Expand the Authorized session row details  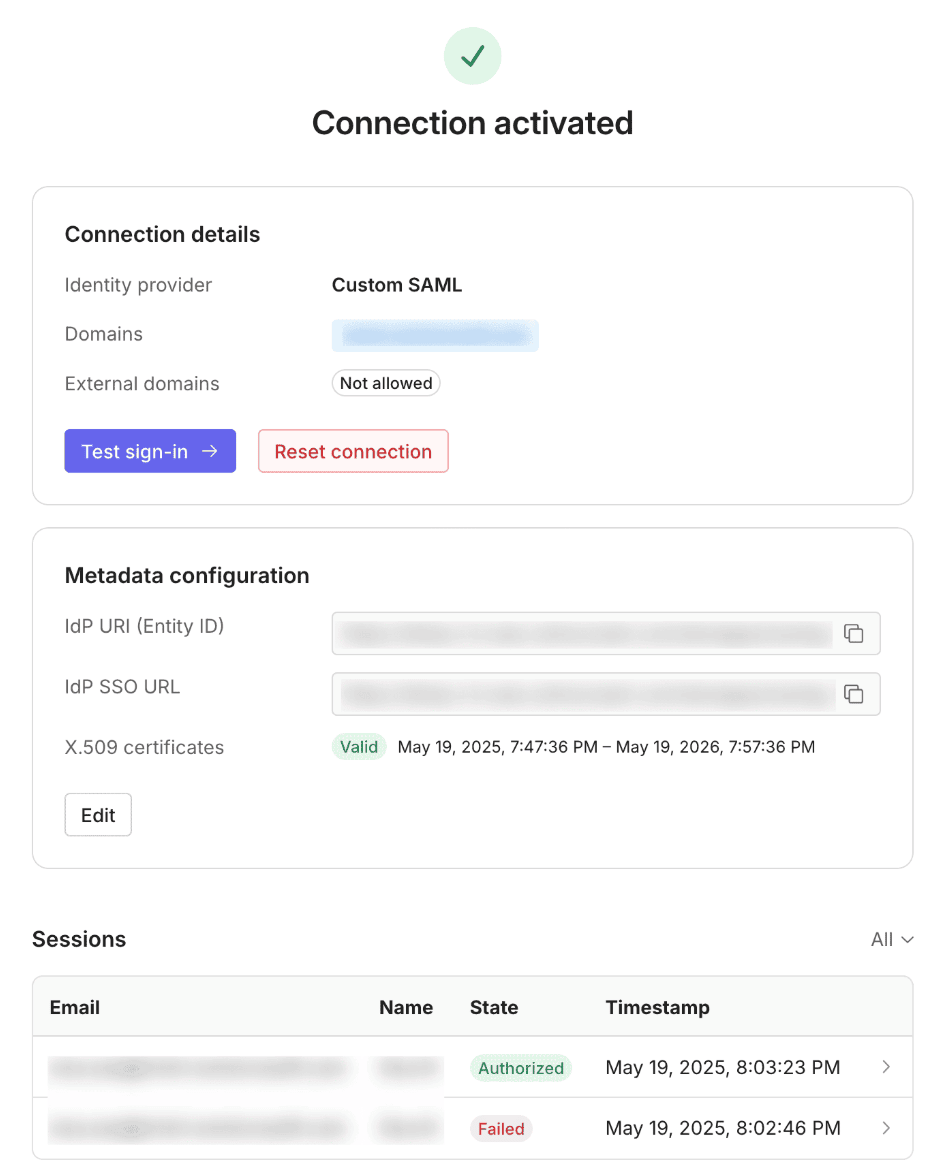click(884, 1067)
